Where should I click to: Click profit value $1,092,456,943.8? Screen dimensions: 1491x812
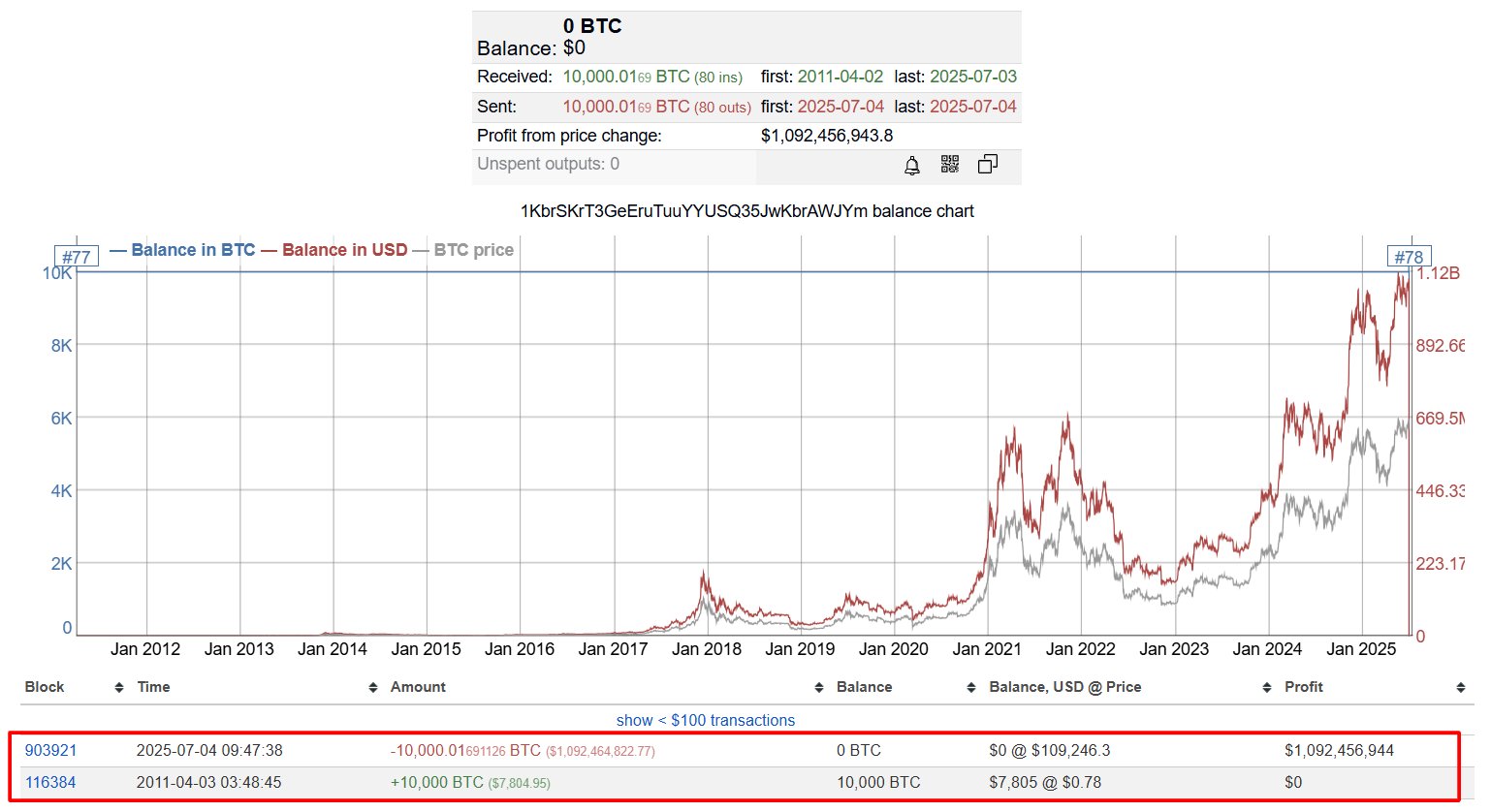(827, 136)
